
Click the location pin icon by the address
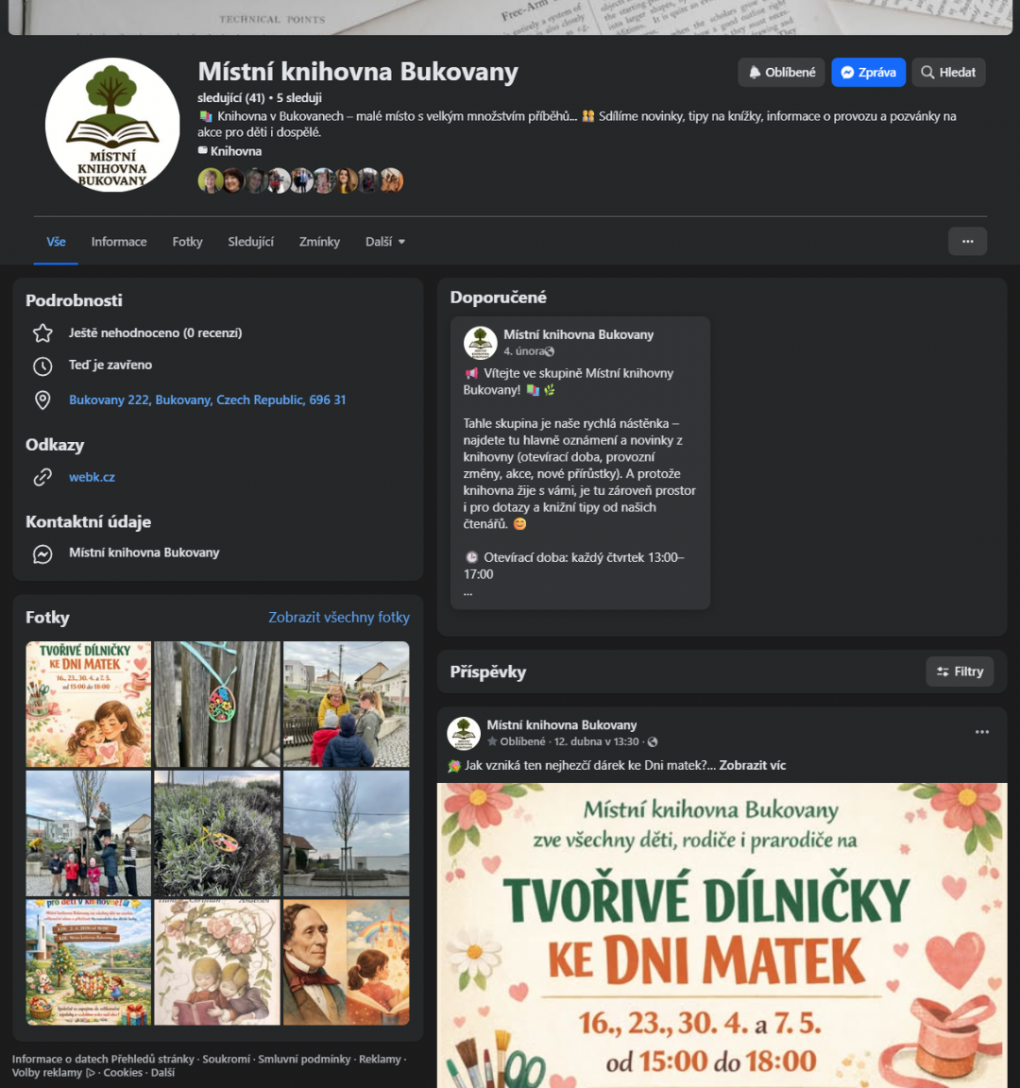point(43,400)
